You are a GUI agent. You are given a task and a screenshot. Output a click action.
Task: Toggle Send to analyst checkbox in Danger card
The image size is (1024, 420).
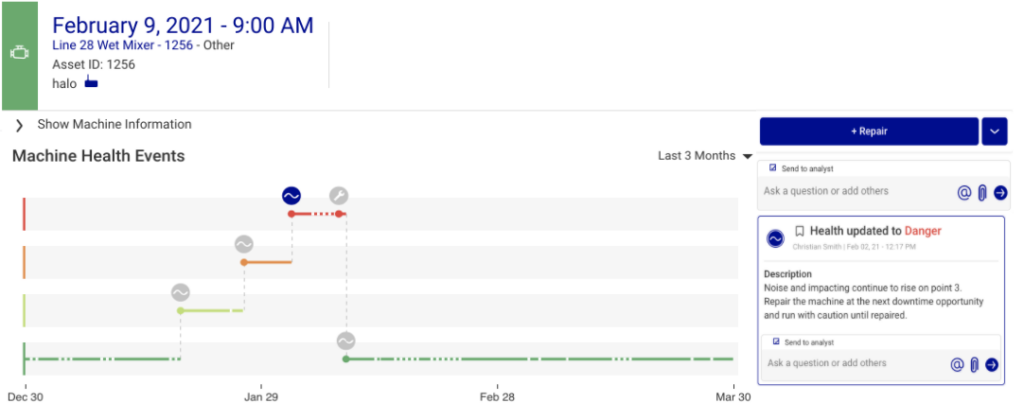click(x=776, y=342)
